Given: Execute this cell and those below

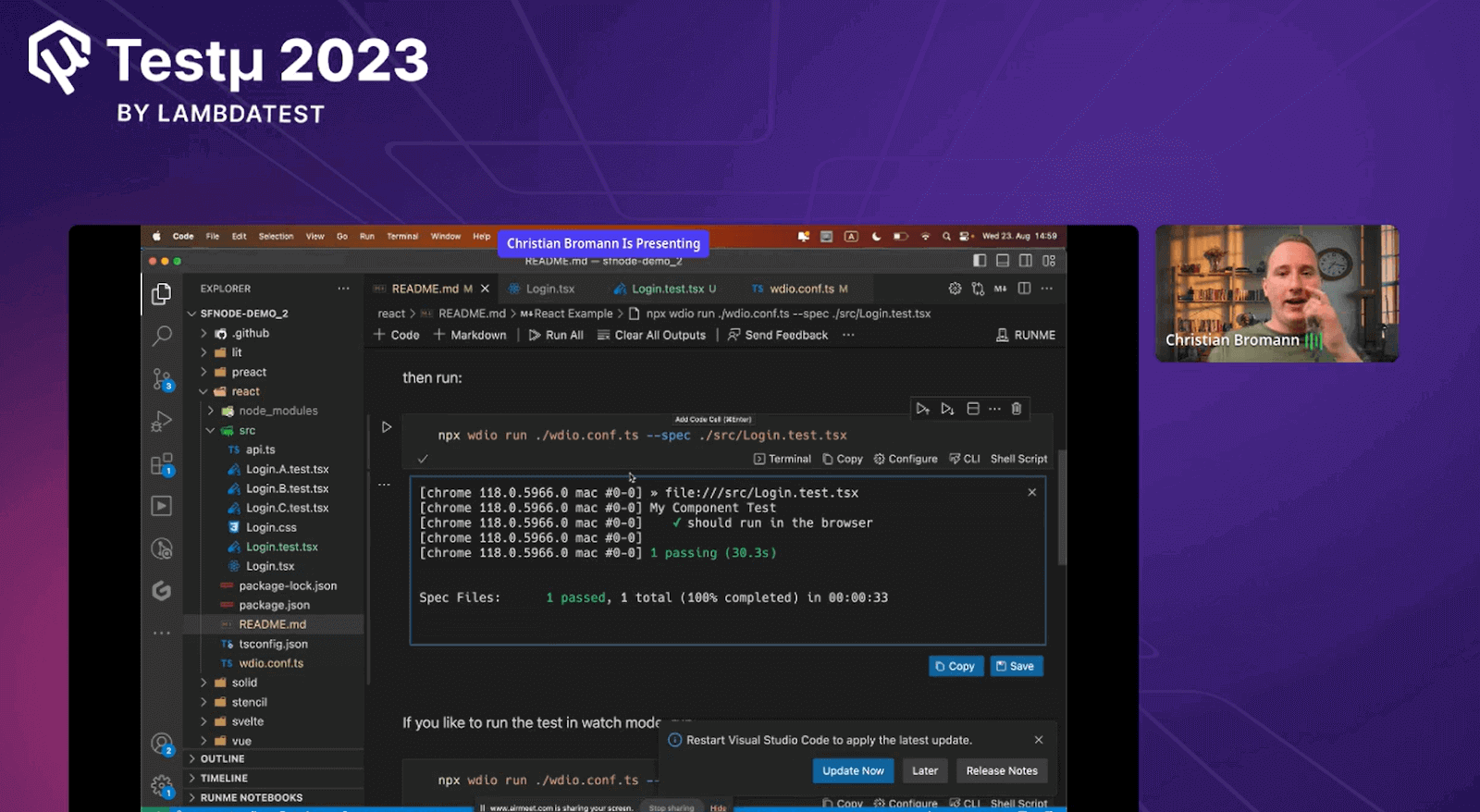Looking at the screenshot, I should 947,409.
